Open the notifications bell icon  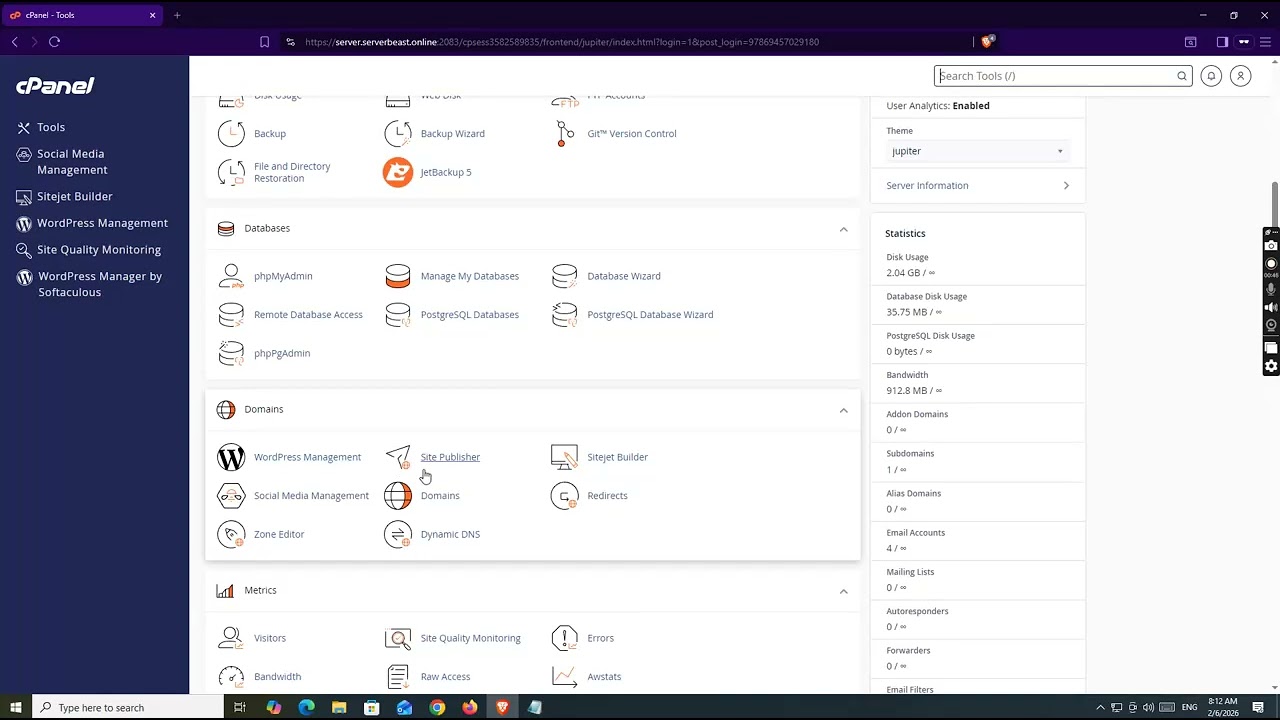1211,76
